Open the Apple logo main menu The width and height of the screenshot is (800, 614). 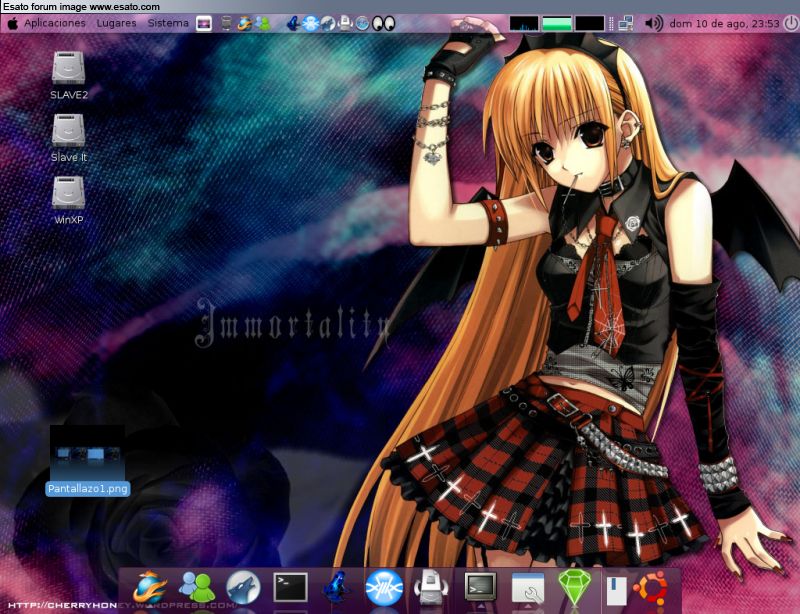point(13,23)
